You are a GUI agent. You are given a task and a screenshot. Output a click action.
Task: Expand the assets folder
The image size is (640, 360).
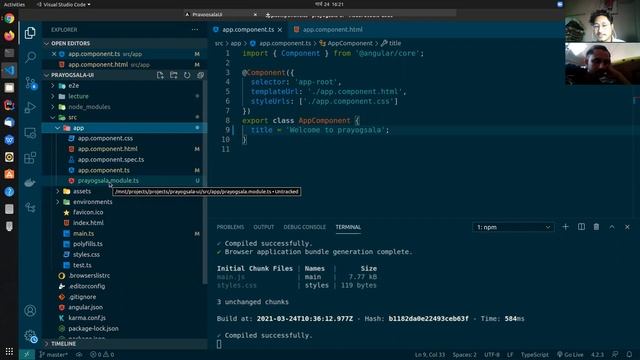[58, 191]
